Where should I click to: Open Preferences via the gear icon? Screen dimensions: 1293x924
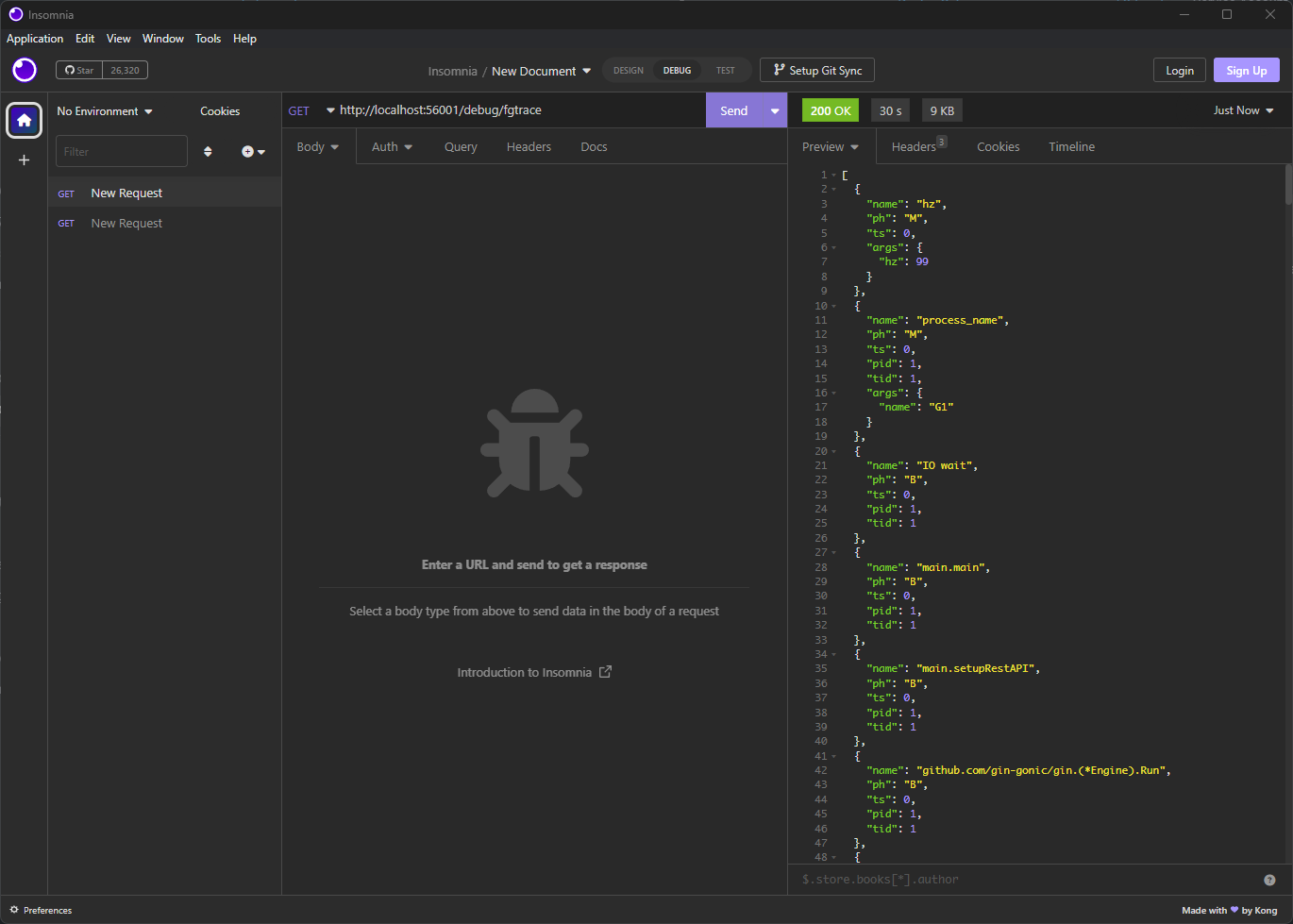[x=14, y=910]
